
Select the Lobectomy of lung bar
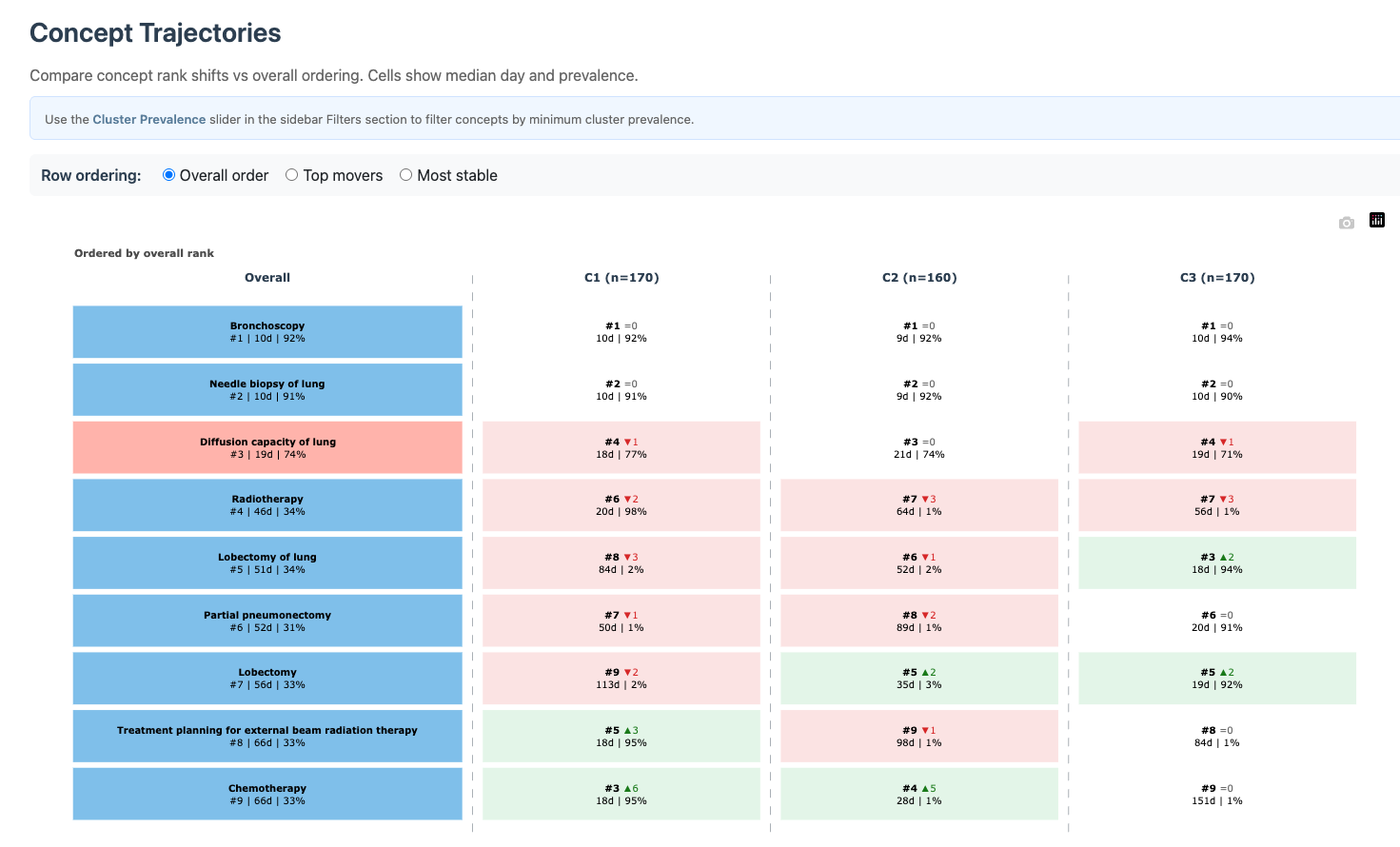point(267,563)
